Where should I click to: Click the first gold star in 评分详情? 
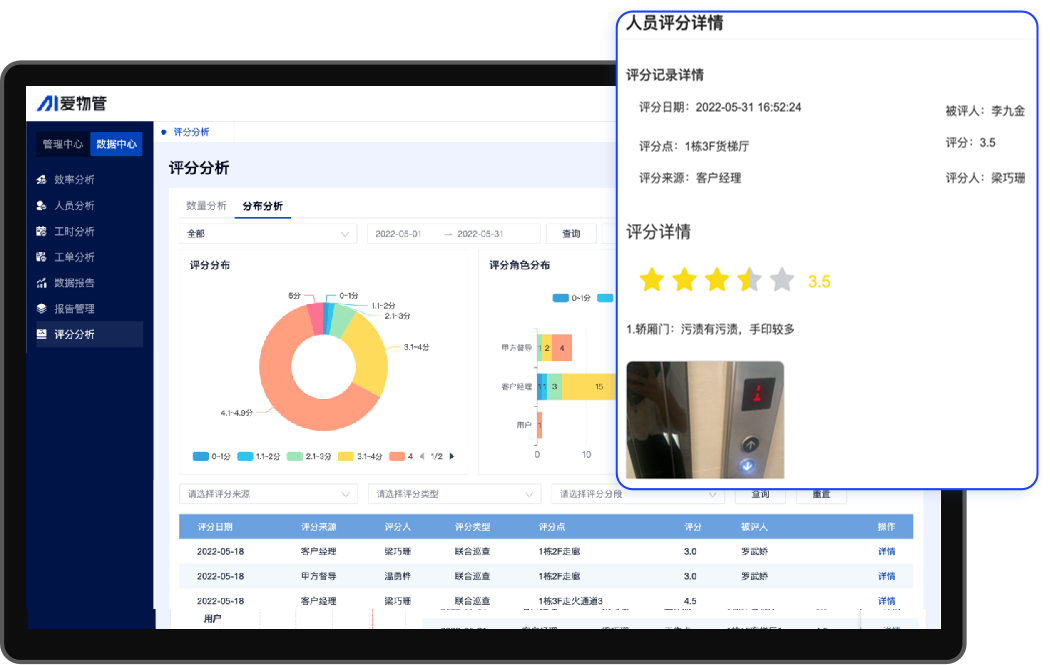pyautogui.click(x=652, y=279)
